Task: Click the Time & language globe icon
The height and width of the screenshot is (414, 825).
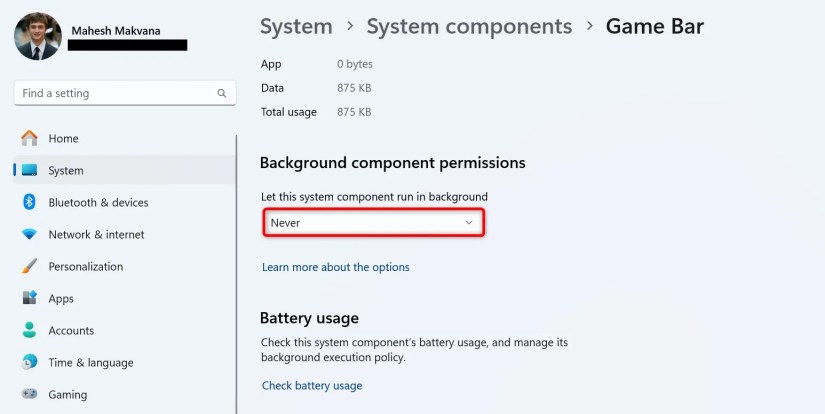Action: pos(29,362)
